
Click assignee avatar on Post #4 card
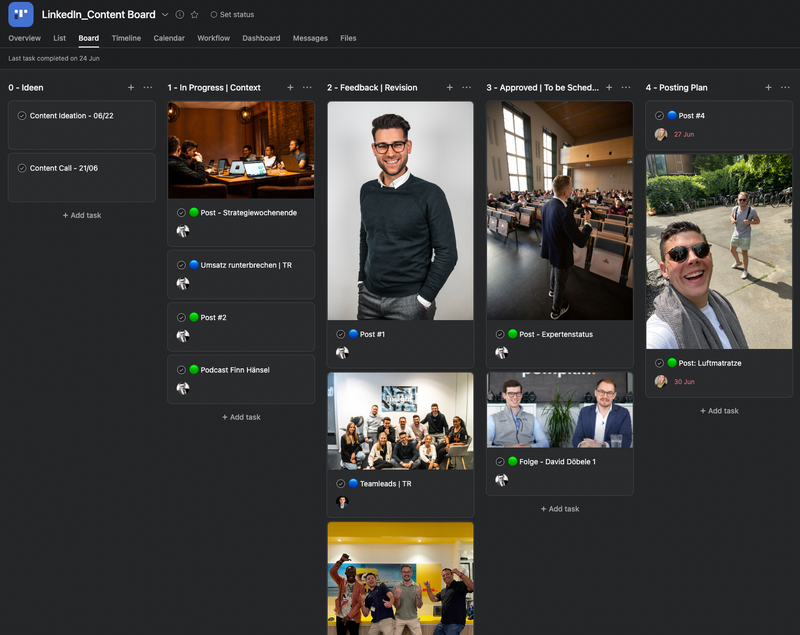click(x=661, y=134)
